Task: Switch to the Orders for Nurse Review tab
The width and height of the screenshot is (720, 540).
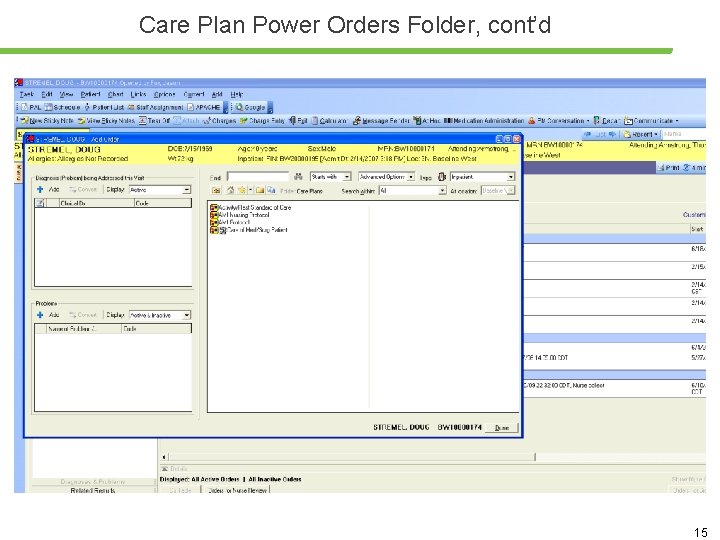Action: (x=237, y=490)
